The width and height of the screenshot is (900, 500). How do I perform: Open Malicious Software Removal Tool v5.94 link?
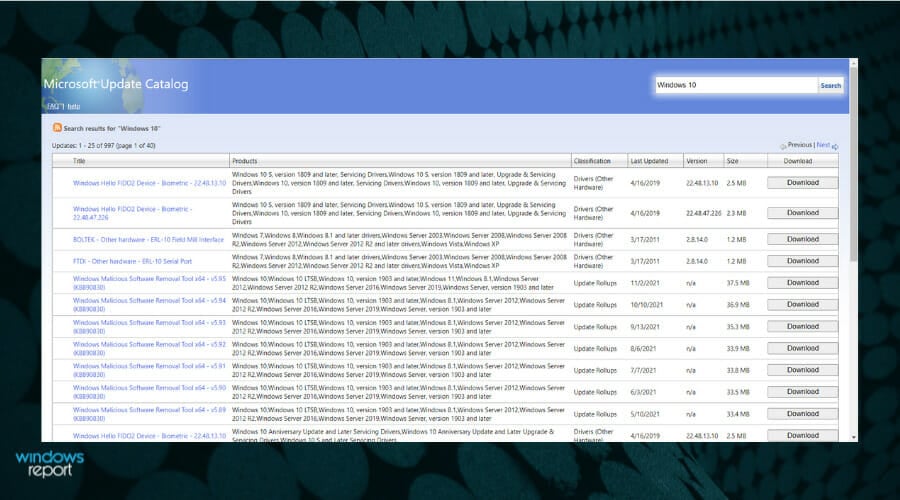tap(149, 305)
